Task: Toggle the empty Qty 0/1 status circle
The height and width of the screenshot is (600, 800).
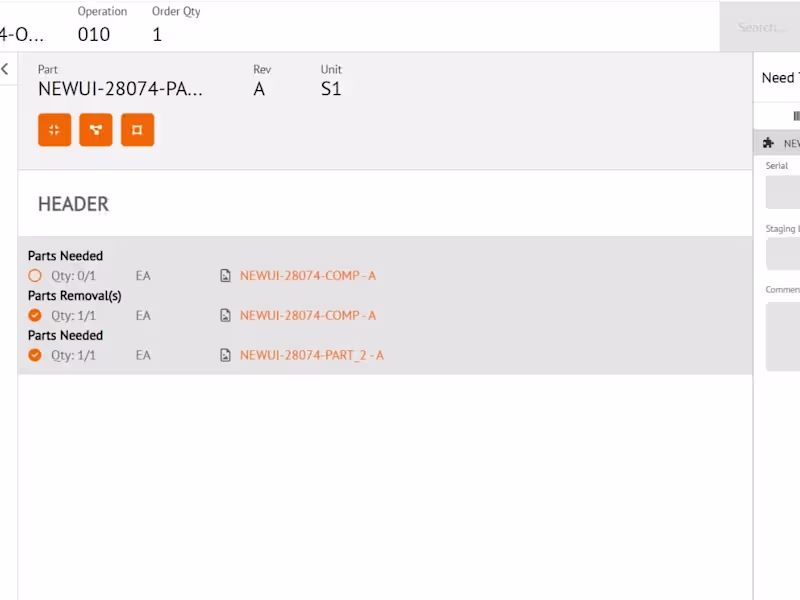Action: point(35,275)
